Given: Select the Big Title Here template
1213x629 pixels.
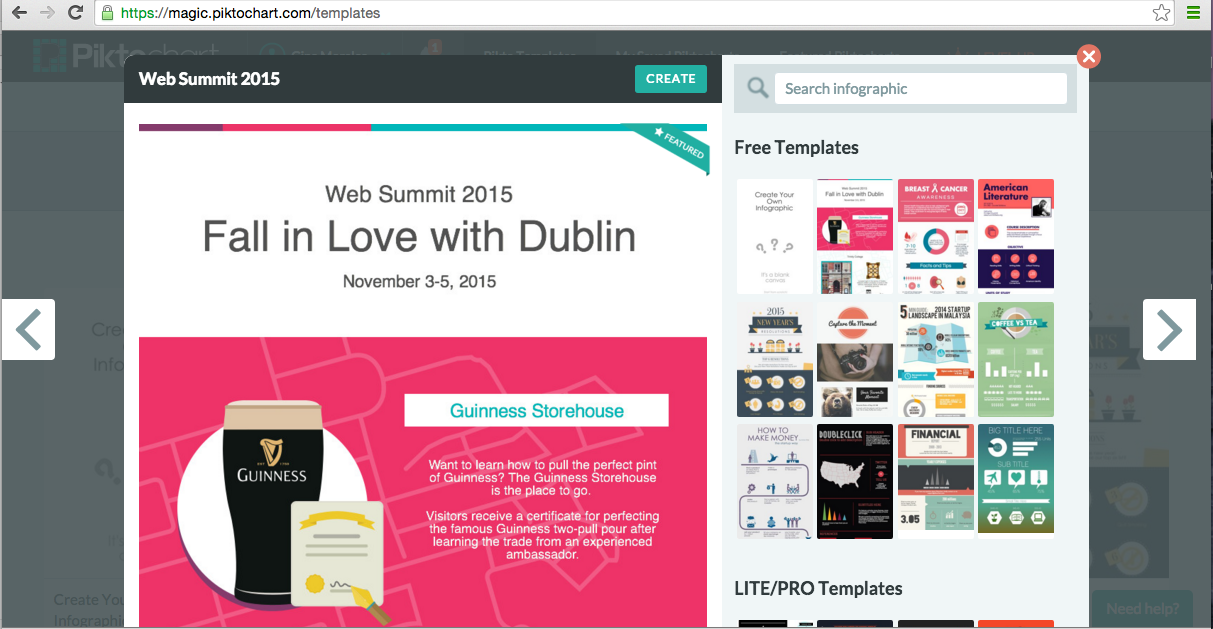Looking at the screenshot, I should 1016,478.
